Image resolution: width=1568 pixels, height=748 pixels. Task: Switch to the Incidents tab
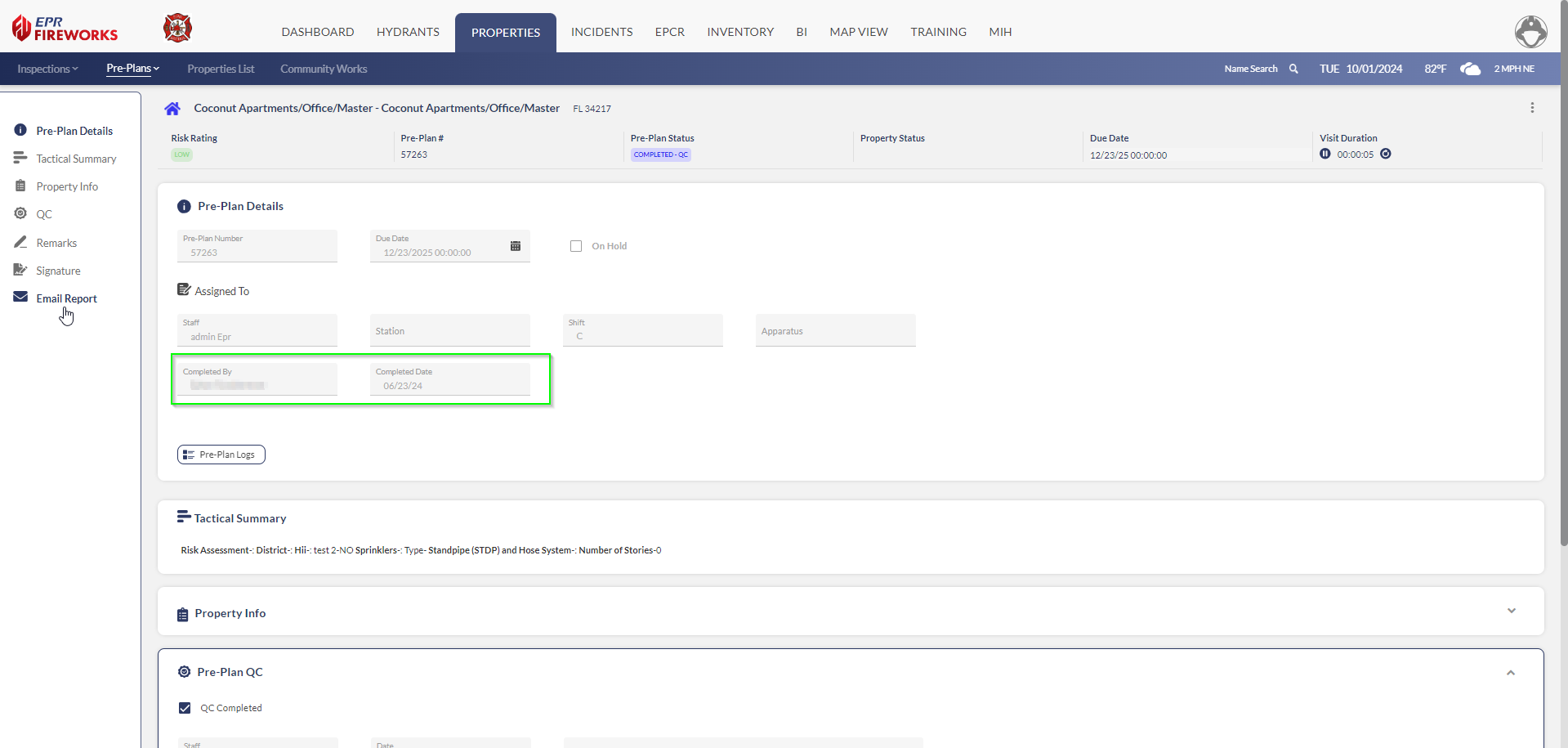coord(601,32)
